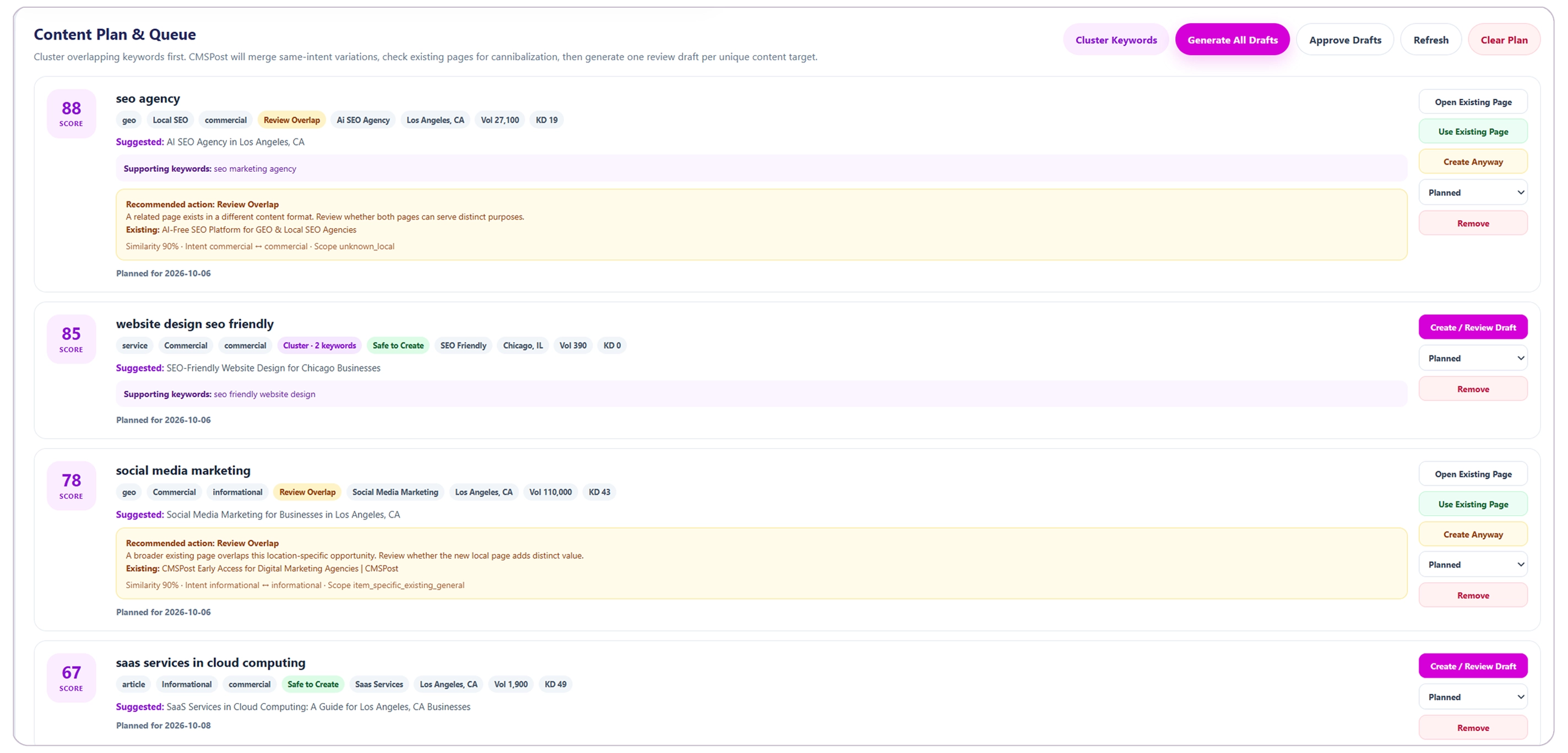Click the 'Social Media Marketing' tag
This screenshot has width=1568, height=753.
pos(395,492)
